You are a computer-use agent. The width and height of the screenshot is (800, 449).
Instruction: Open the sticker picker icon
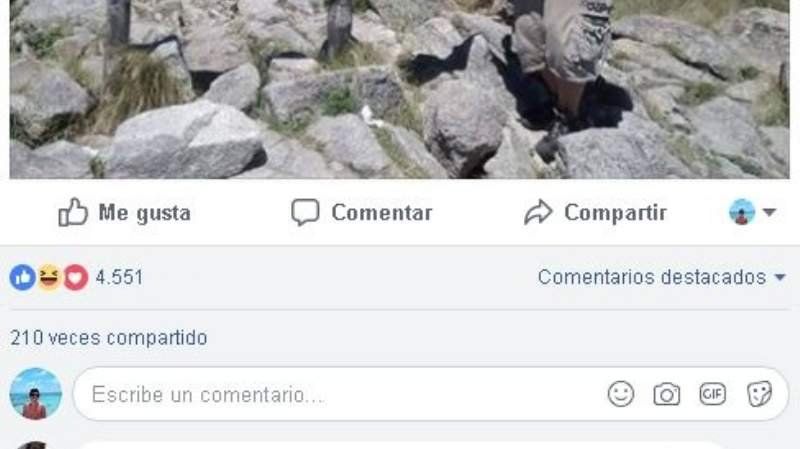click(759, 394)
